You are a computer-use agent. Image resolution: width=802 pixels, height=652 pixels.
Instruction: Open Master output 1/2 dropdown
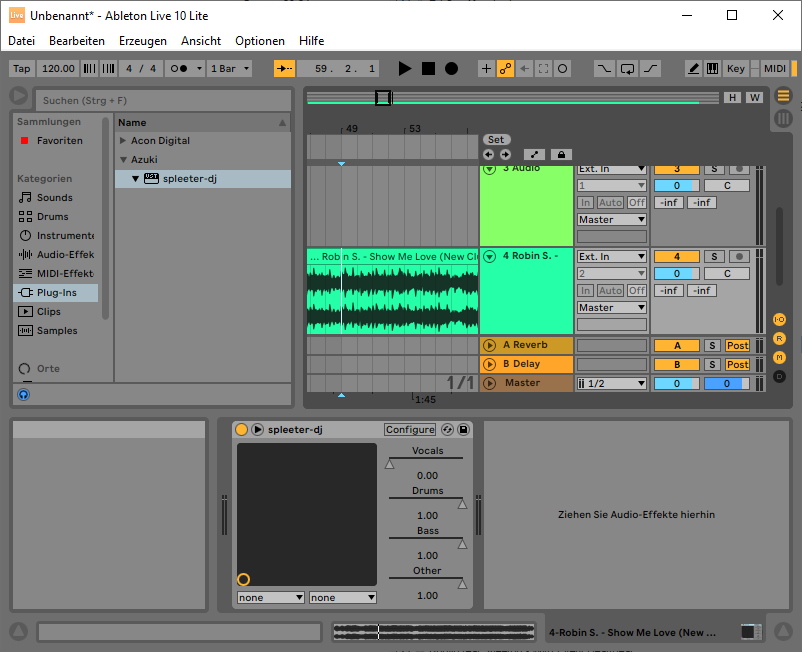(612, 383)
